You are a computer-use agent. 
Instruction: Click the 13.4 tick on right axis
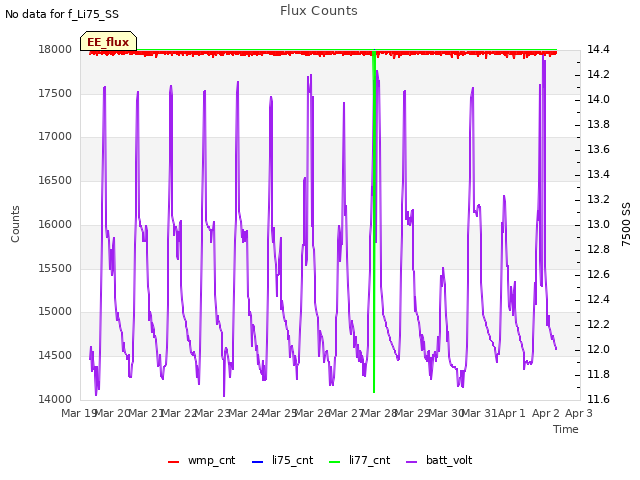click(598, 174)
